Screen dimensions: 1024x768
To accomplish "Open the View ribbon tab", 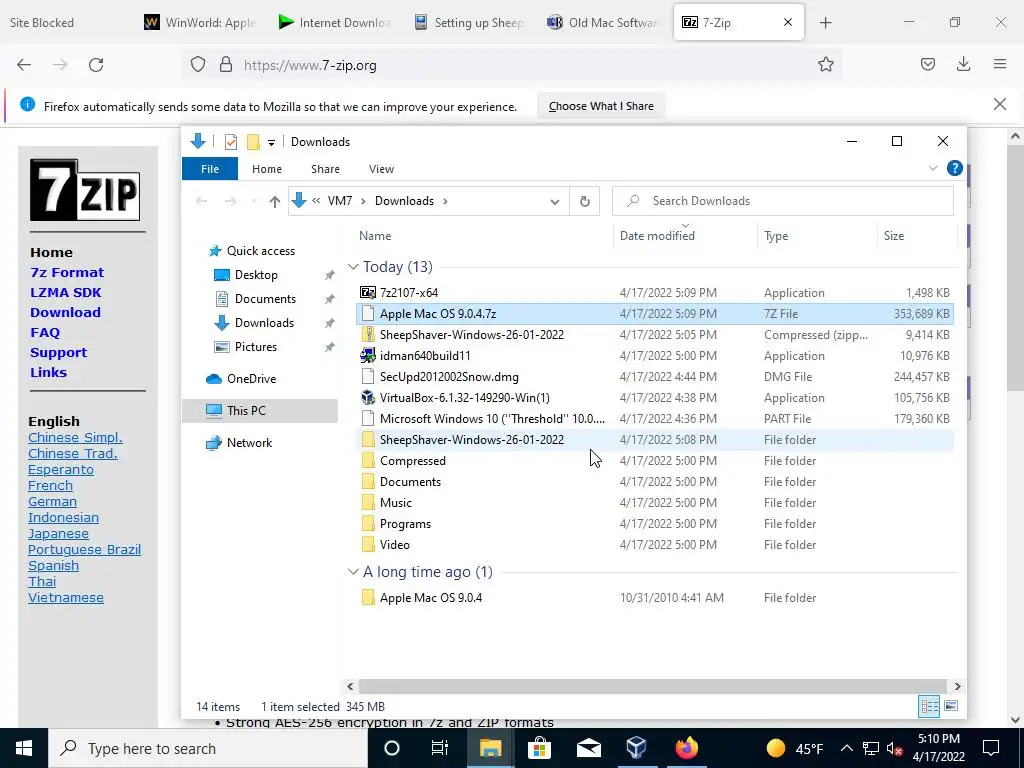I will pos(381,168).
